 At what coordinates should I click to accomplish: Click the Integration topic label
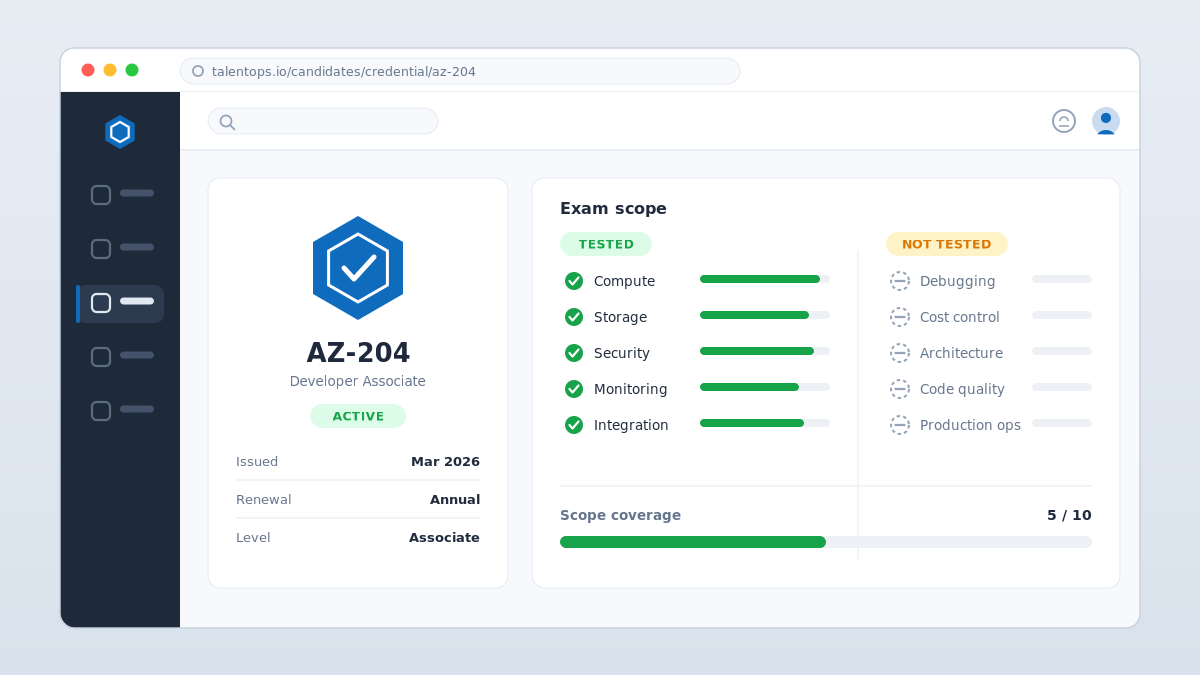[x=631, y=425]
